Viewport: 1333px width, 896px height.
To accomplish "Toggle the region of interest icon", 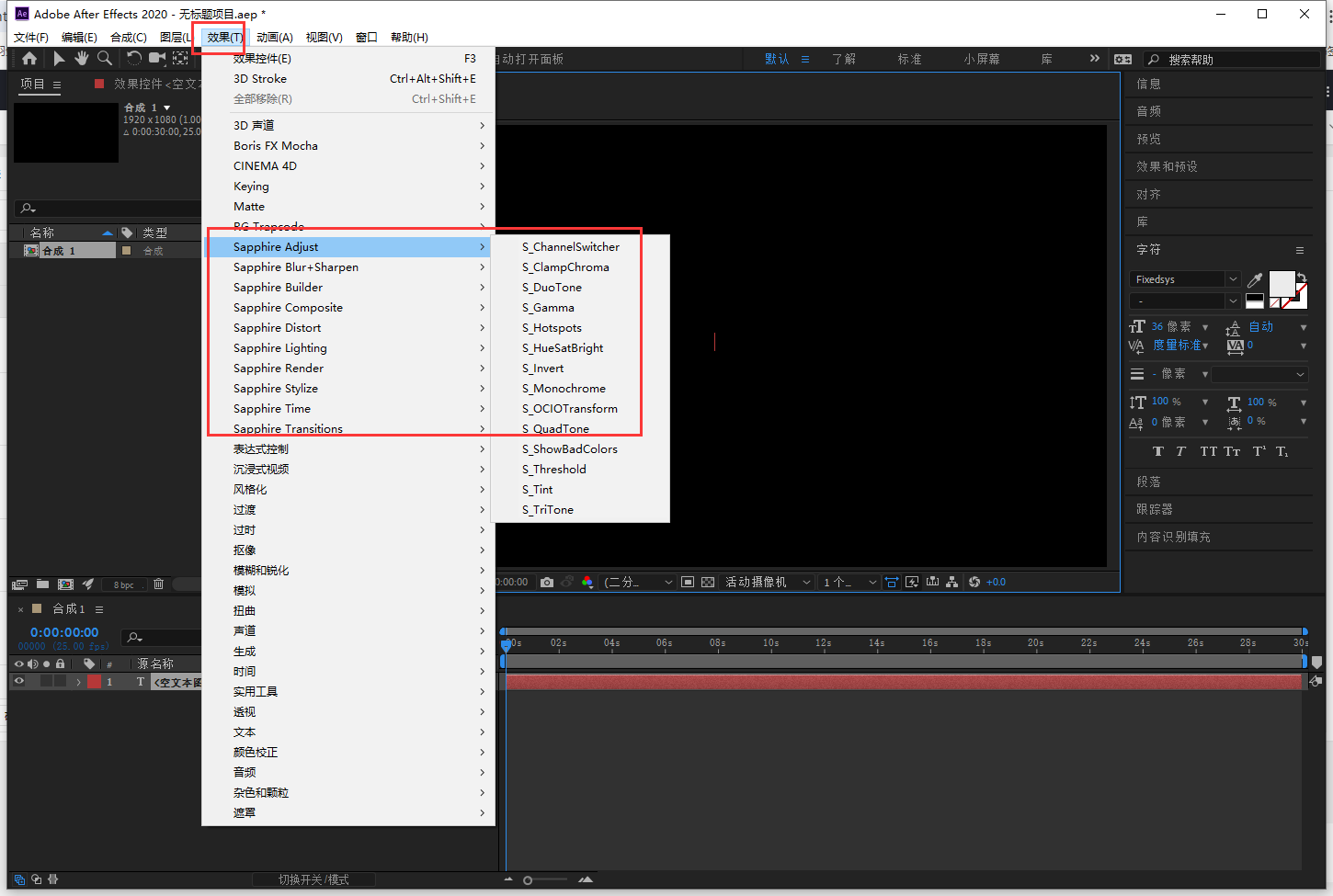I will click(x=688, y=582).
